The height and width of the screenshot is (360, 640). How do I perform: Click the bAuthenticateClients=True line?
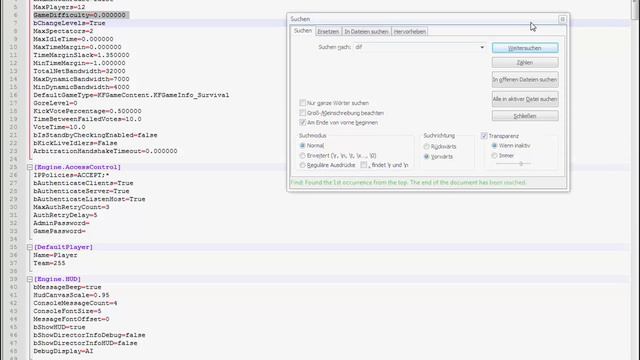[x=83, y=183]
